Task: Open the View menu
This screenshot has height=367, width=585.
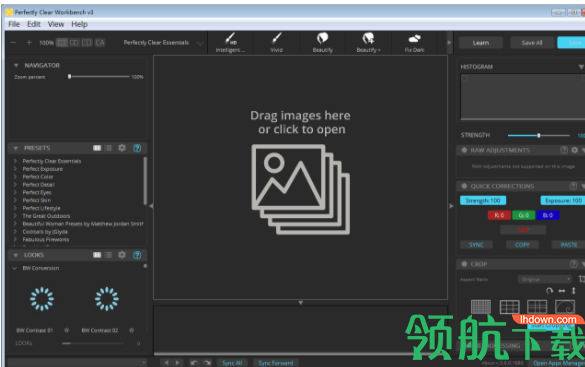Action: click(56, 24)
